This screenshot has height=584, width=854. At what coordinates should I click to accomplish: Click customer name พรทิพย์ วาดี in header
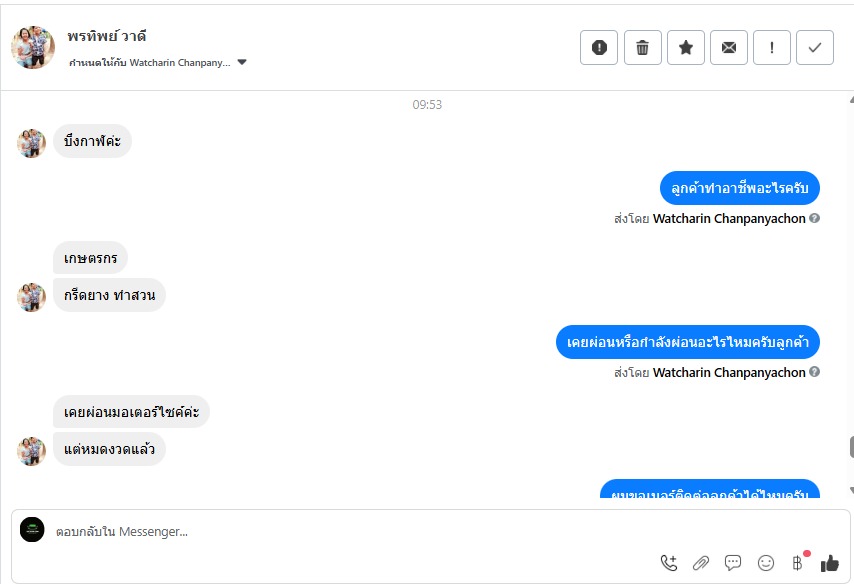107,36
